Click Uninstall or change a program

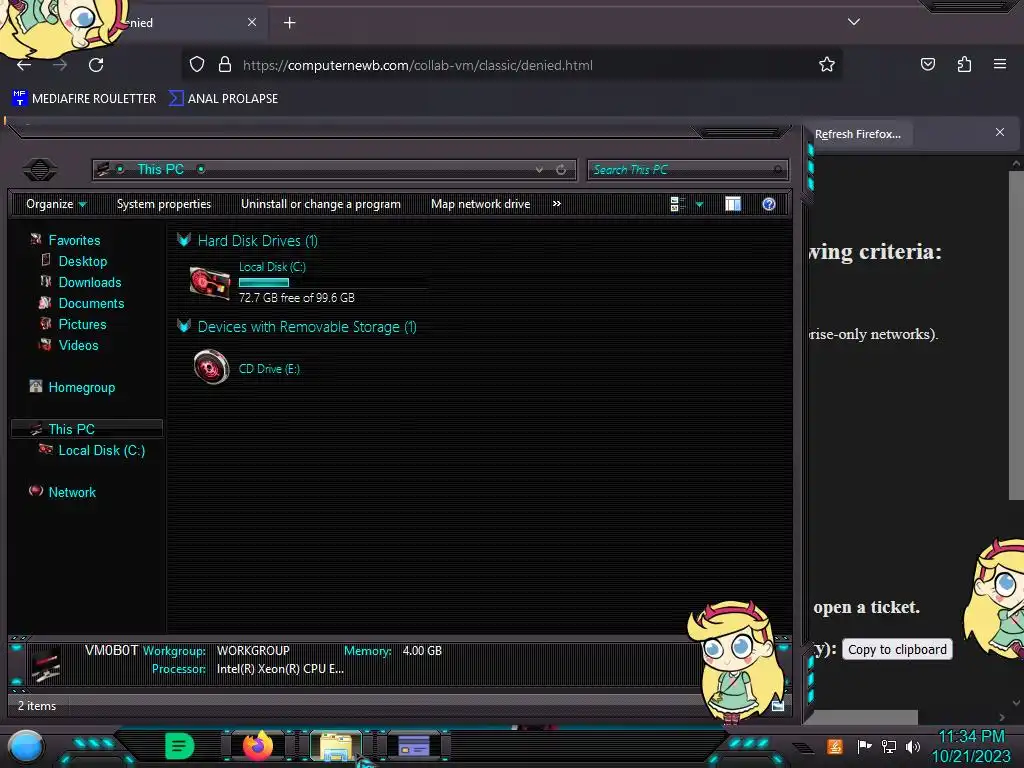(321, 204)
